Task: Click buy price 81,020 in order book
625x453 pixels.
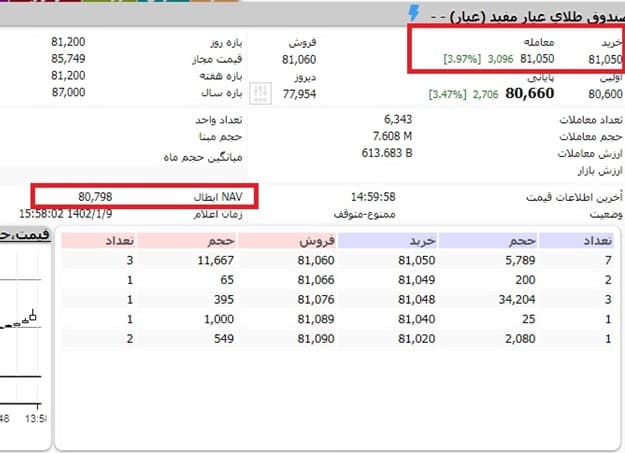Action: (417, 339)
